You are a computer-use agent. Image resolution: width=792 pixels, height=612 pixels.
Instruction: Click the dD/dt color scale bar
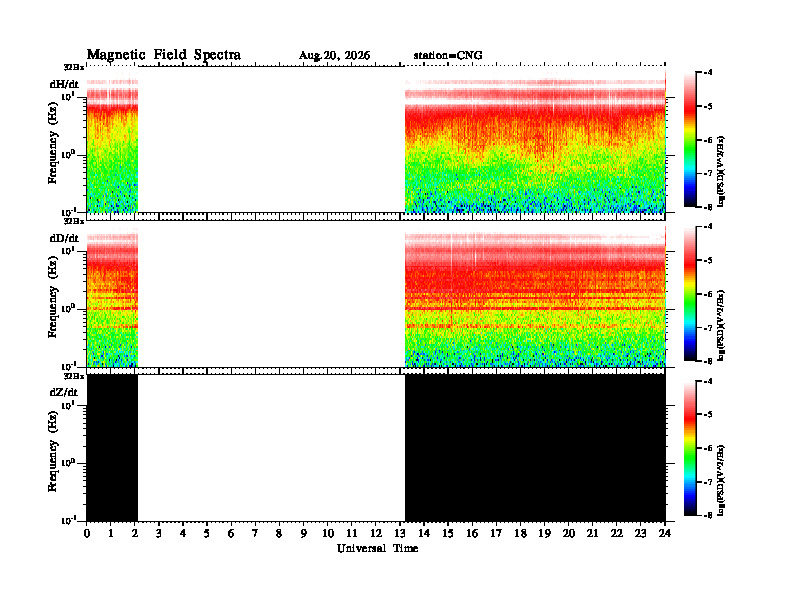690,293
